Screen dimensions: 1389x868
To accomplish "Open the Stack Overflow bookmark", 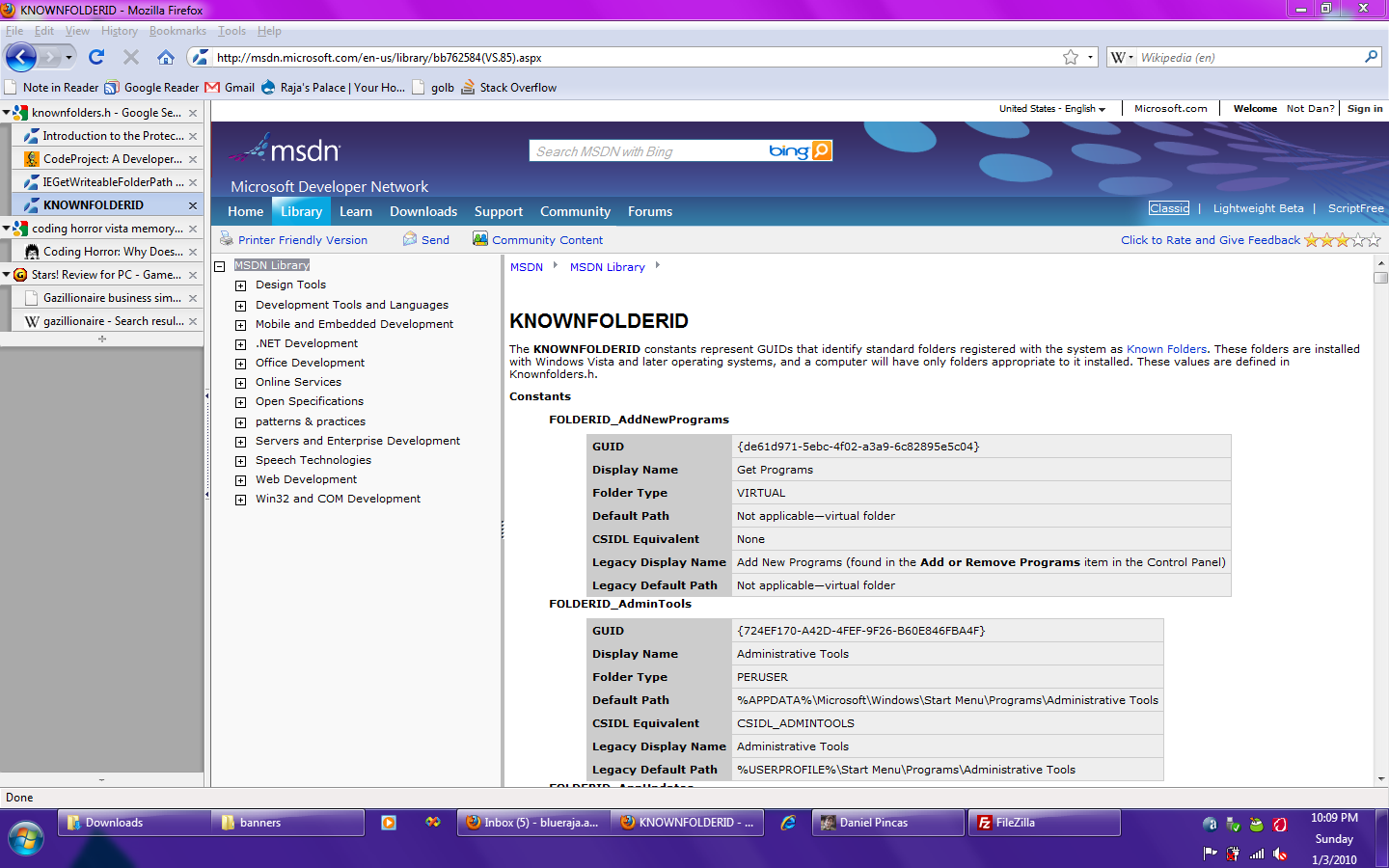I will [x=508, y=88].
